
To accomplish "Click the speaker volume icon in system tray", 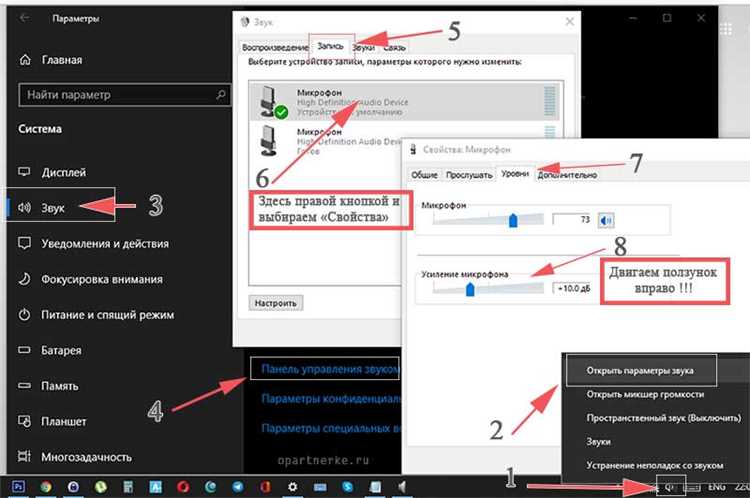I will [671, 487].
